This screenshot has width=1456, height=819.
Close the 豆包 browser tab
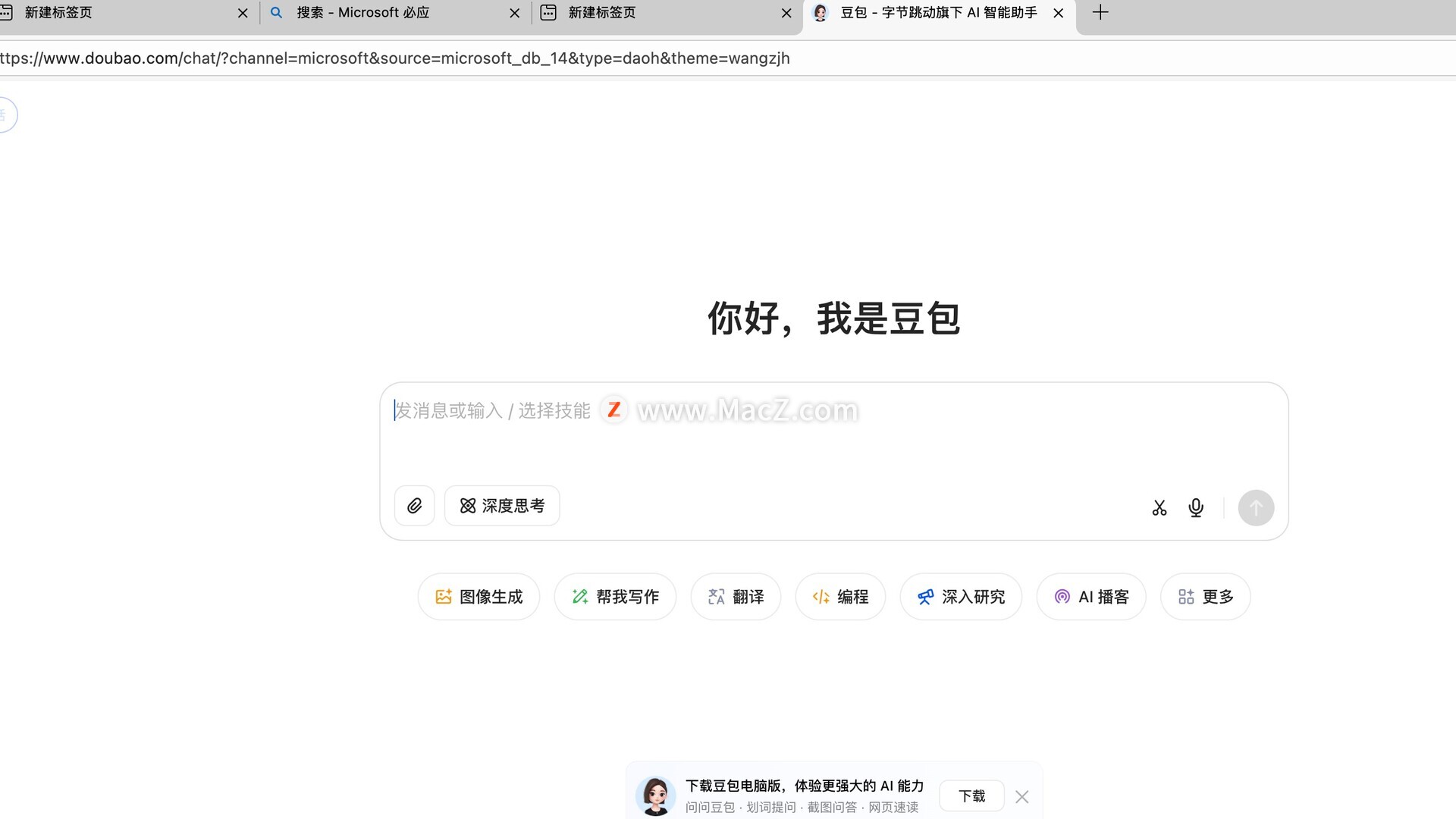pyautogui.click(x=1059, y=13)
